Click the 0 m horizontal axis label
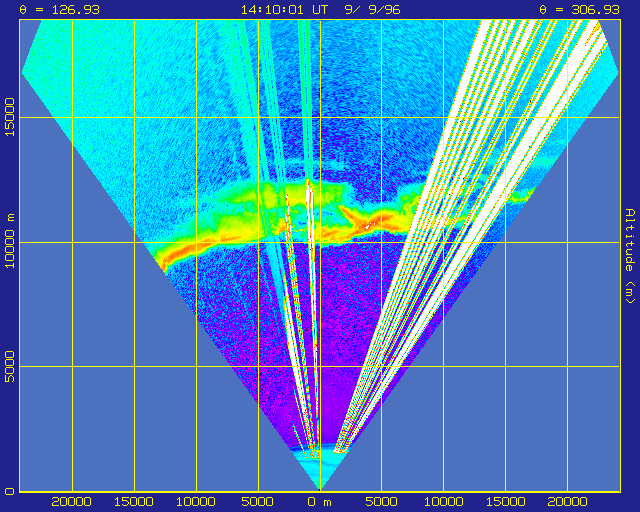Screen dimensions: 640x512 coord(320,502)
